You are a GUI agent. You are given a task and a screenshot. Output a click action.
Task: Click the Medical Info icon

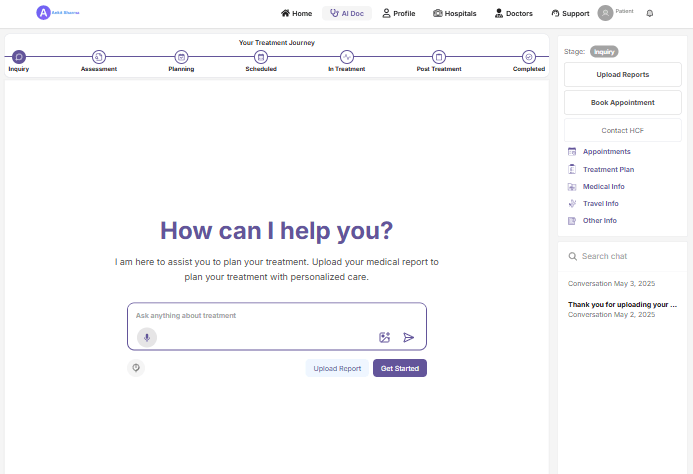(x=572, y=187)
